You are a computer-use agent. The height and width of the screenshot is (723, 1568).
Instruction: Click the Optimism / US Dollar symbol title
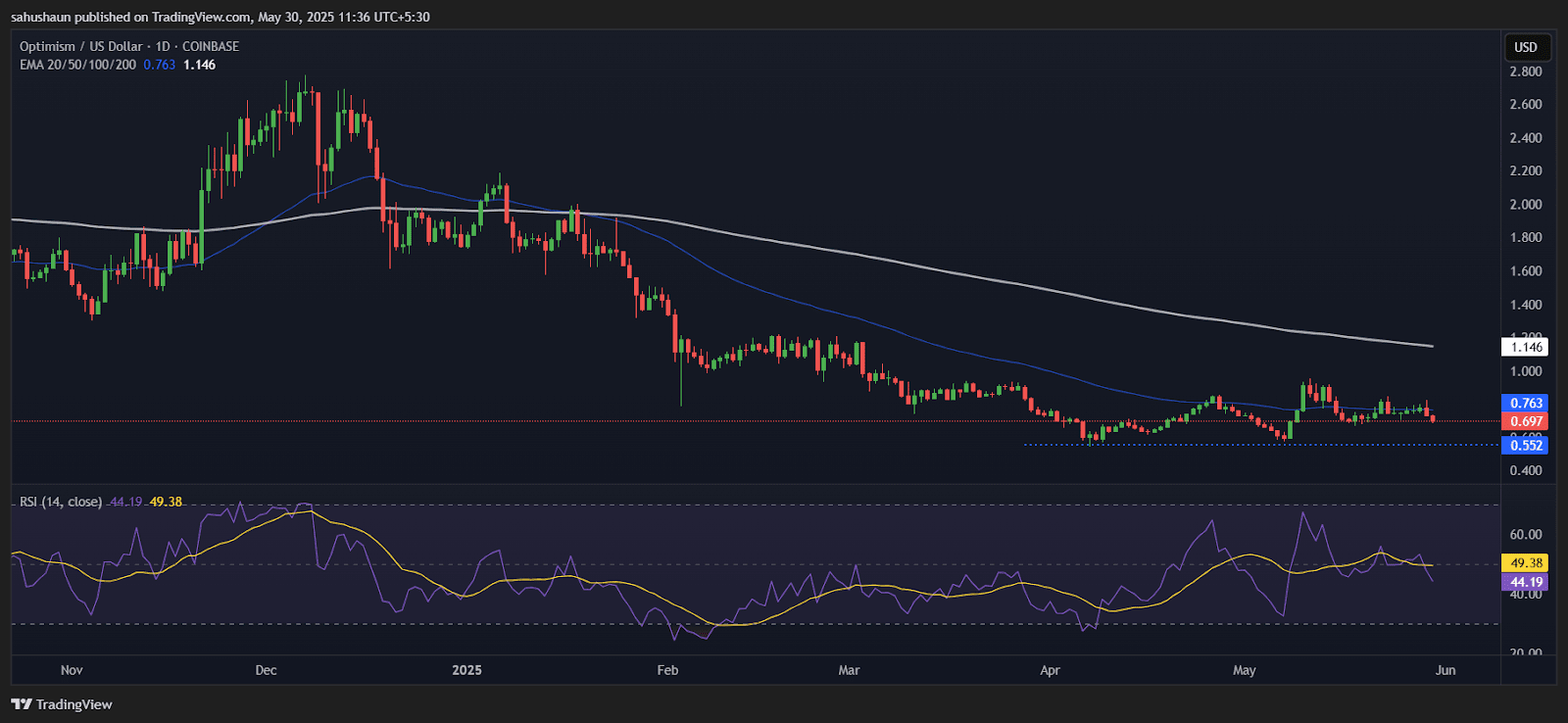[x=81, y=46]
